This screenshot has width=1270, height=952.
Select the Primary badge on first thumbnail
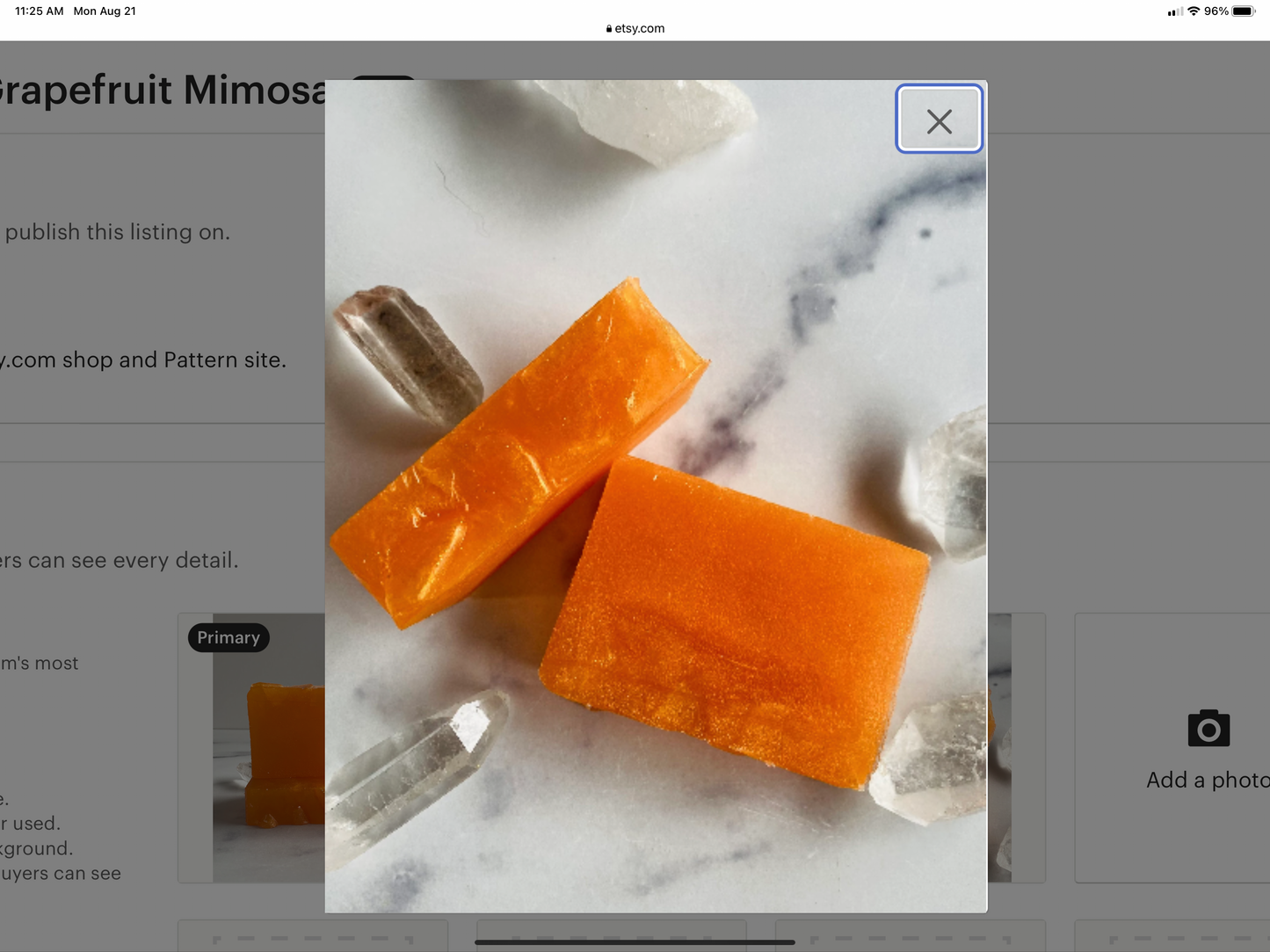(229, 637)
